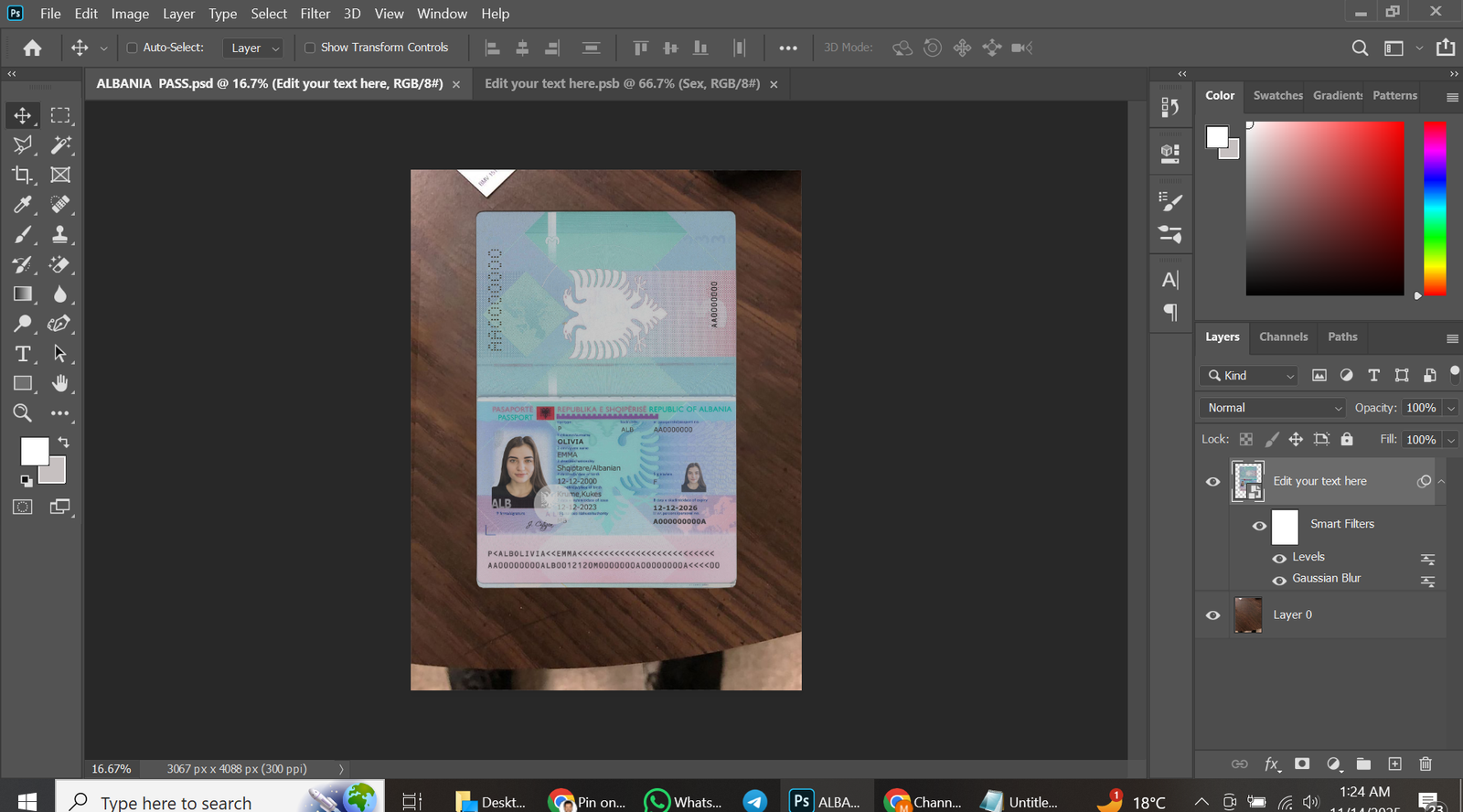Select the Path Selection tool
The height and width of the screenshot is (812, 1463).
point(60,353)
